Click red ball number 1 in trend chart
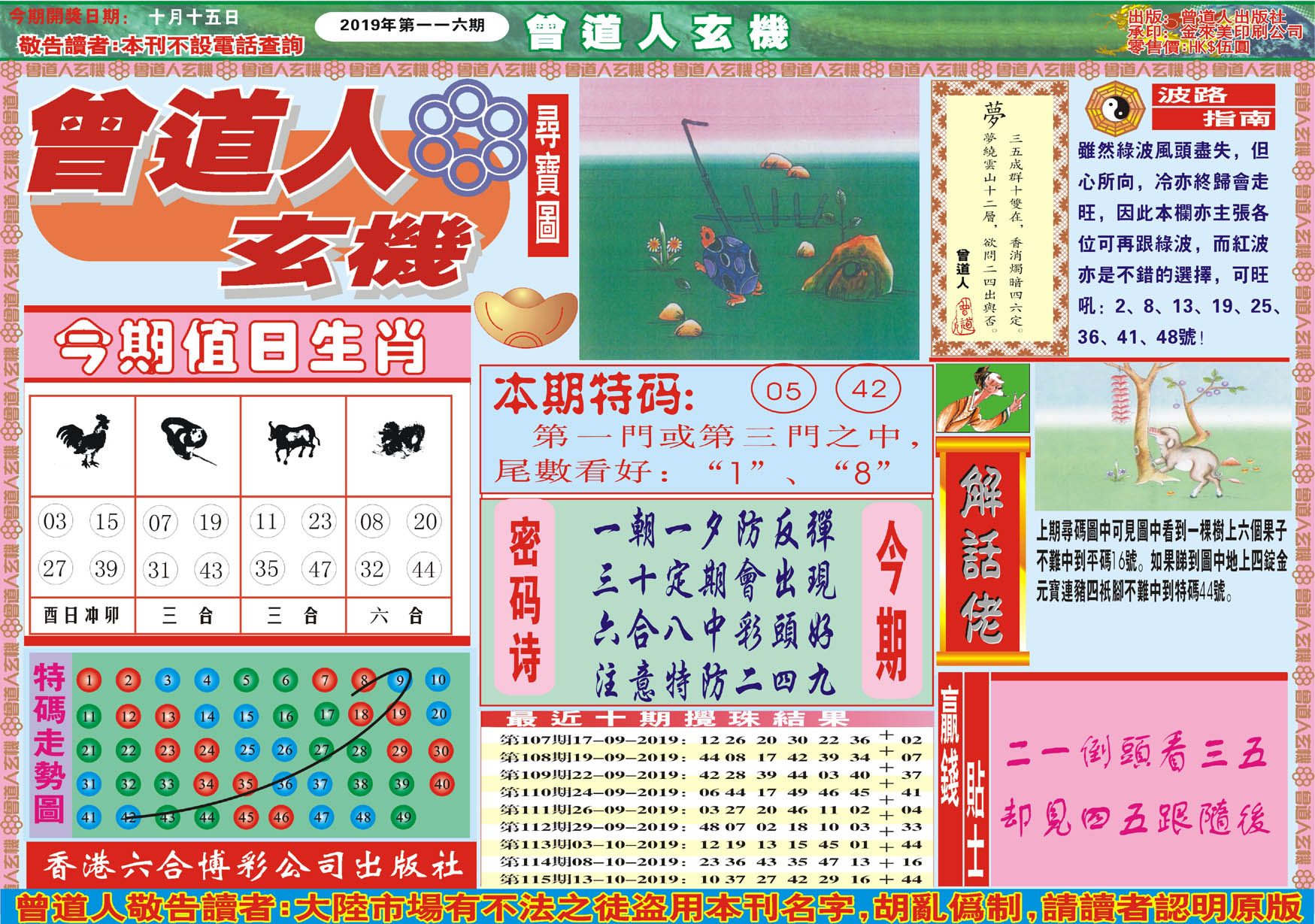Image resolution: width=1315 pixels, height=924 pixels. point(89,680)
